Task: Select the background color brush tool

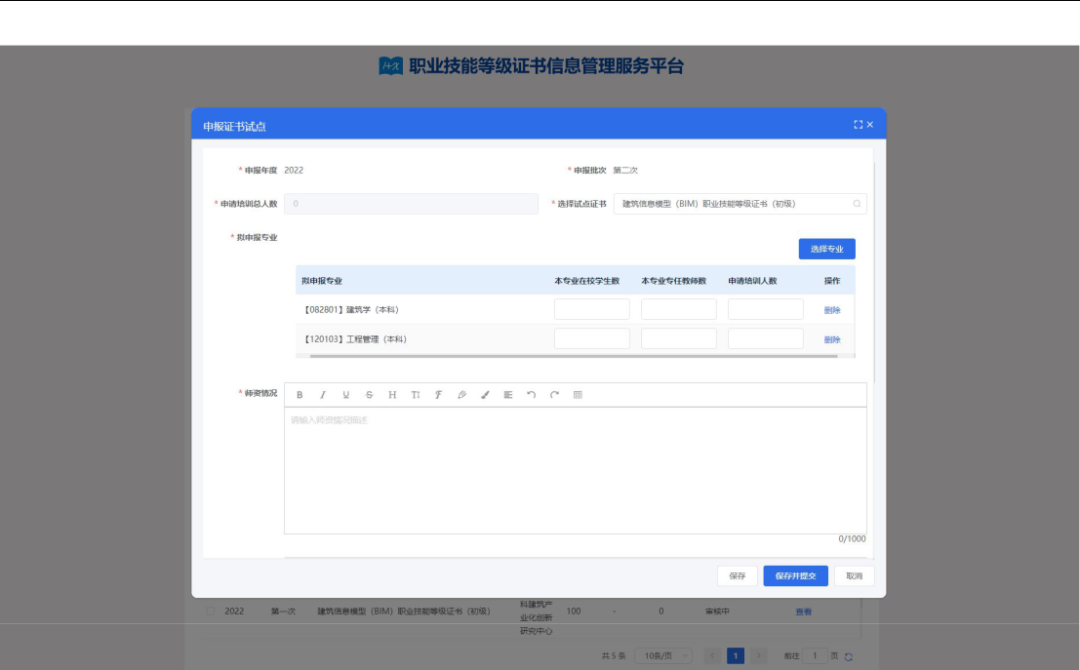Action: (x=485, y=395)
